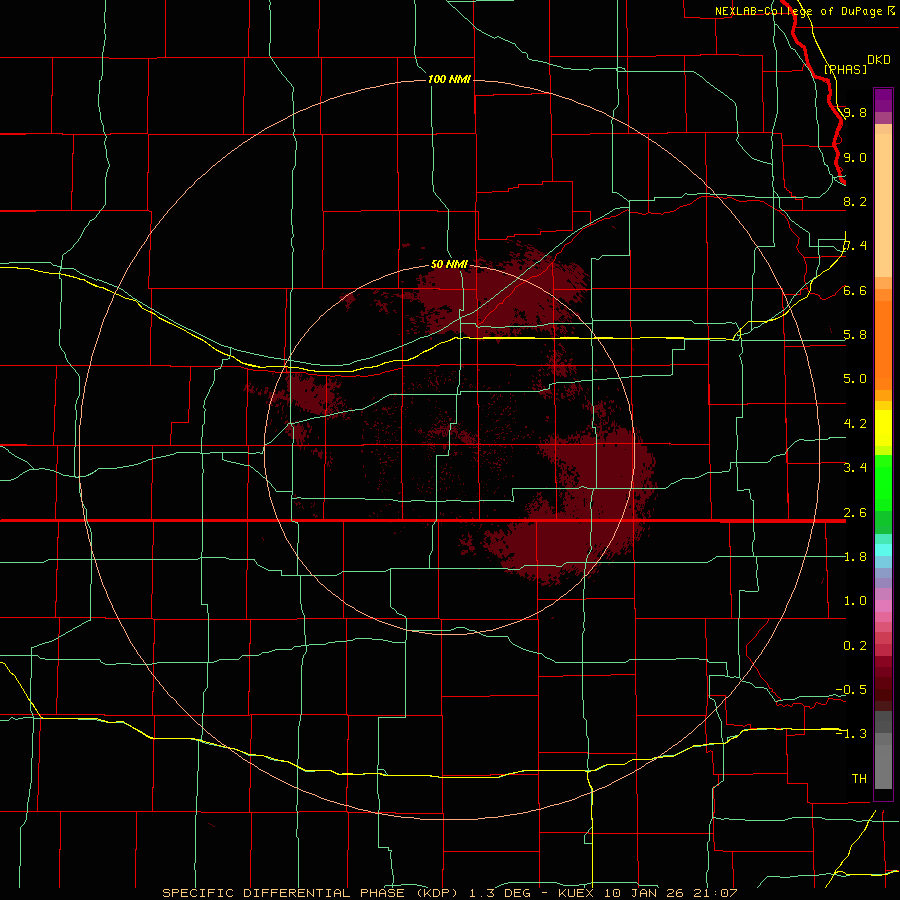This screenshot has height=900, width=900.
Task: Click the 9.8 value on the color scale
Action: pyautogui.click(x=855, y=112)
